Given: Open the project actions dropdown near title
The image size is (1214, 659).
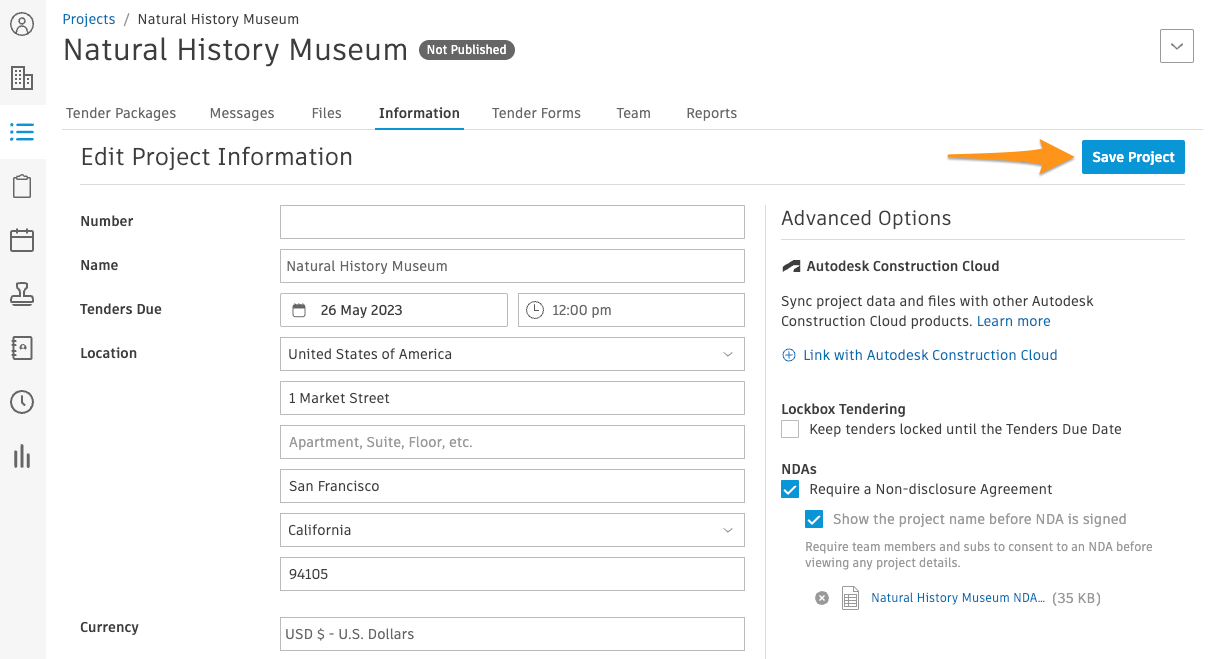Looking at the screenshot, I should 1177,46.
